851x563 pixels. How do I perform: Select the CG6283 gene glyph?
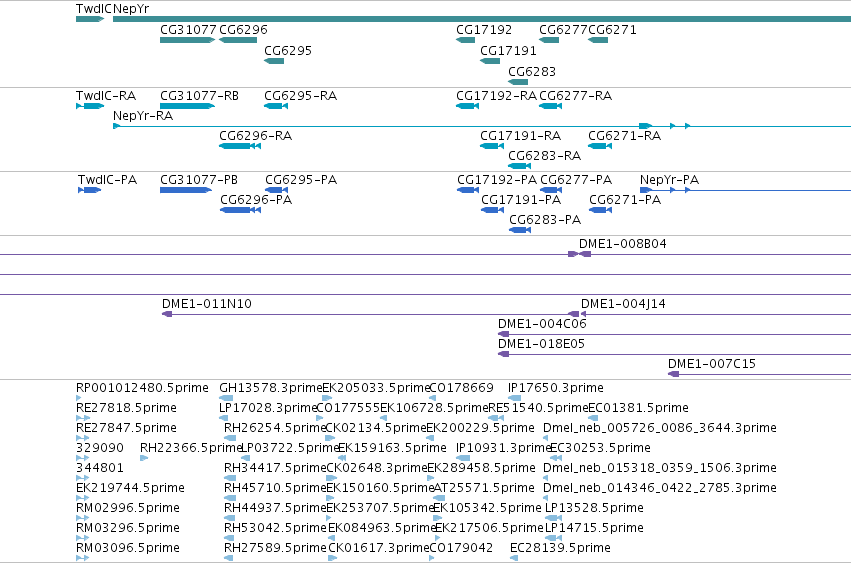(518, 82)
